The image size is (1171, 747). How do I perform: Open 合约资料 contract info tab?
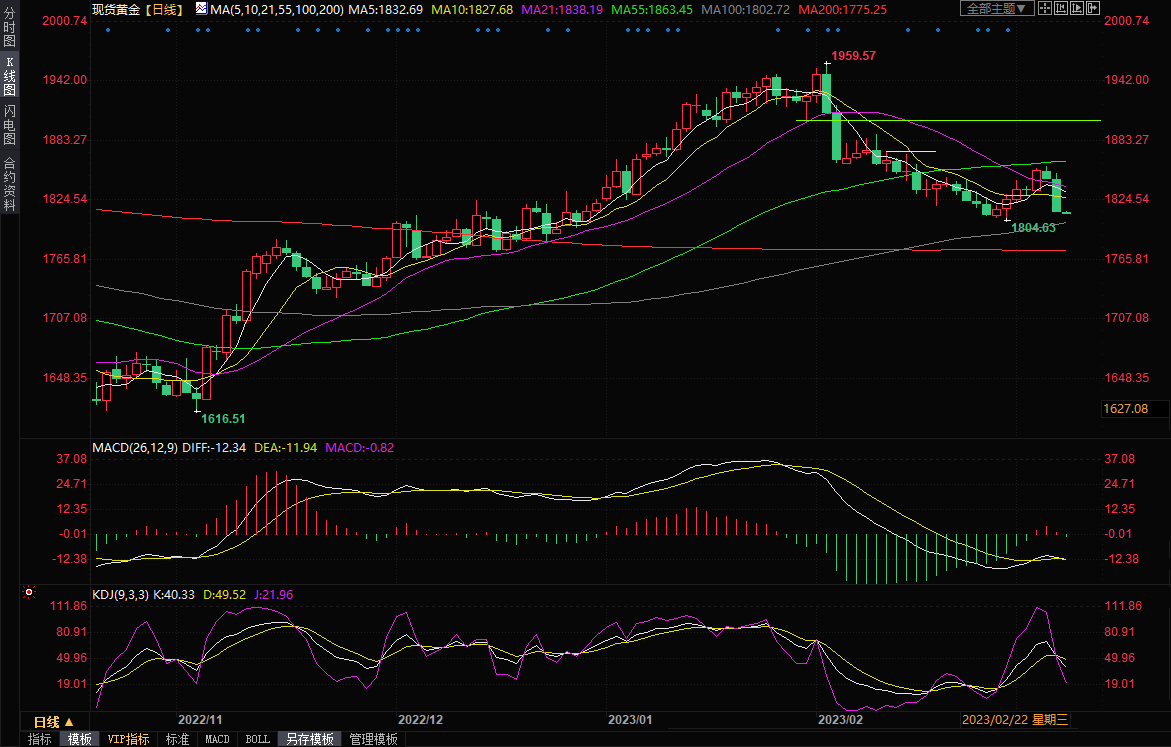[x=9, y=184]
